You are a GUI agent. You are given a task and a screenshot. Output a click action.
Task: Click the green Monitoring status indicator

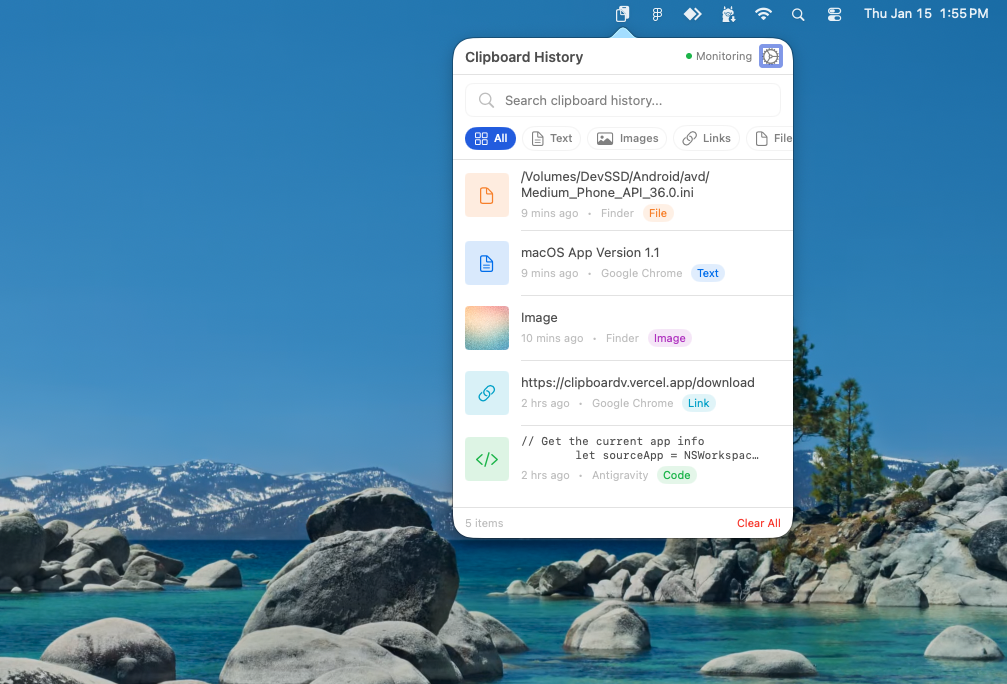[x=690, y=56]
